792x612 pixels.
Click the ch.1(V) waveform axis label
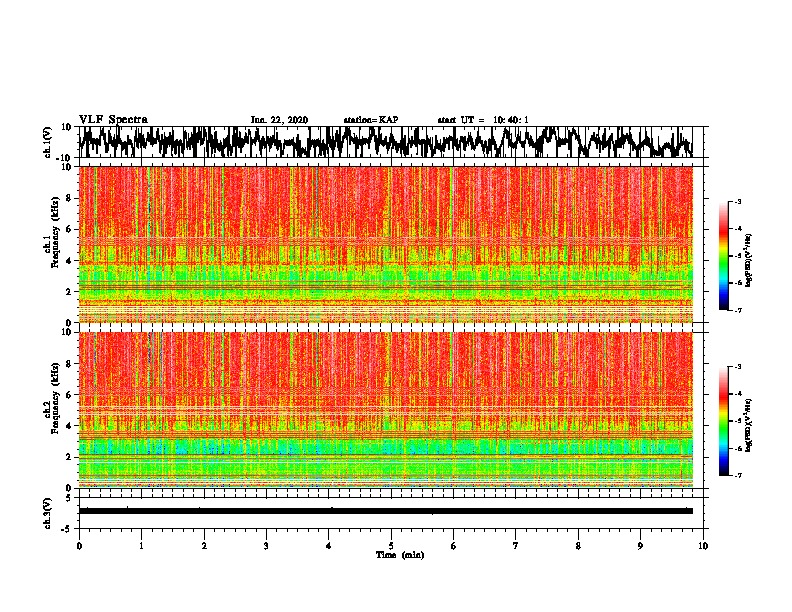48,142
